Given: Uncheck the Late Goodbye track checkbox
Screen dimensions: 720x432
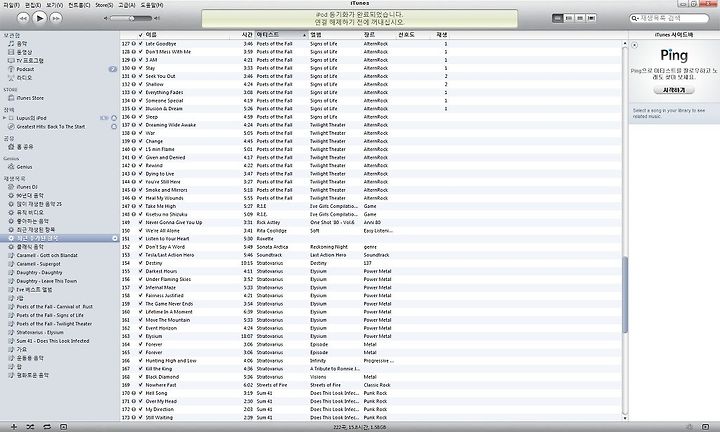Looking at the screenshot, I should pos(141,44).
